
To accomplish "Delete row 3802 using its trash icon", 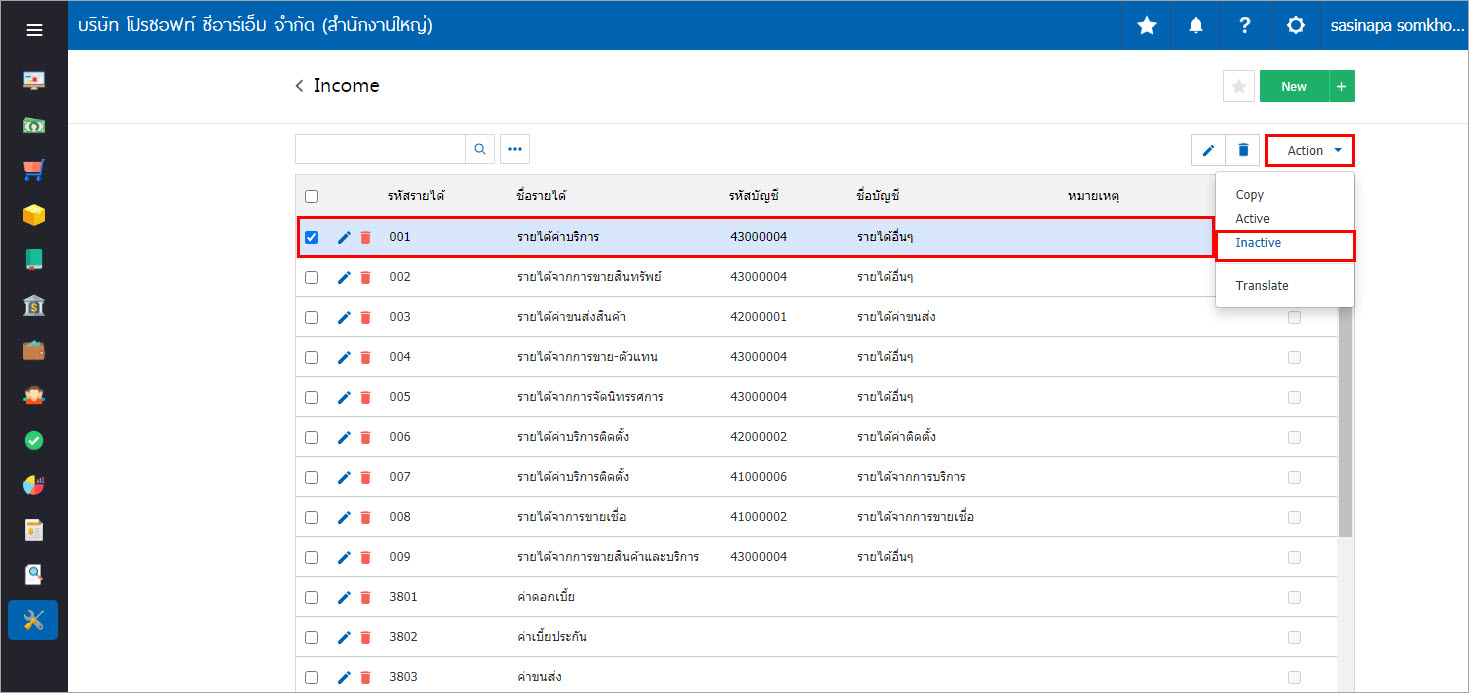I will pos(365,637).
